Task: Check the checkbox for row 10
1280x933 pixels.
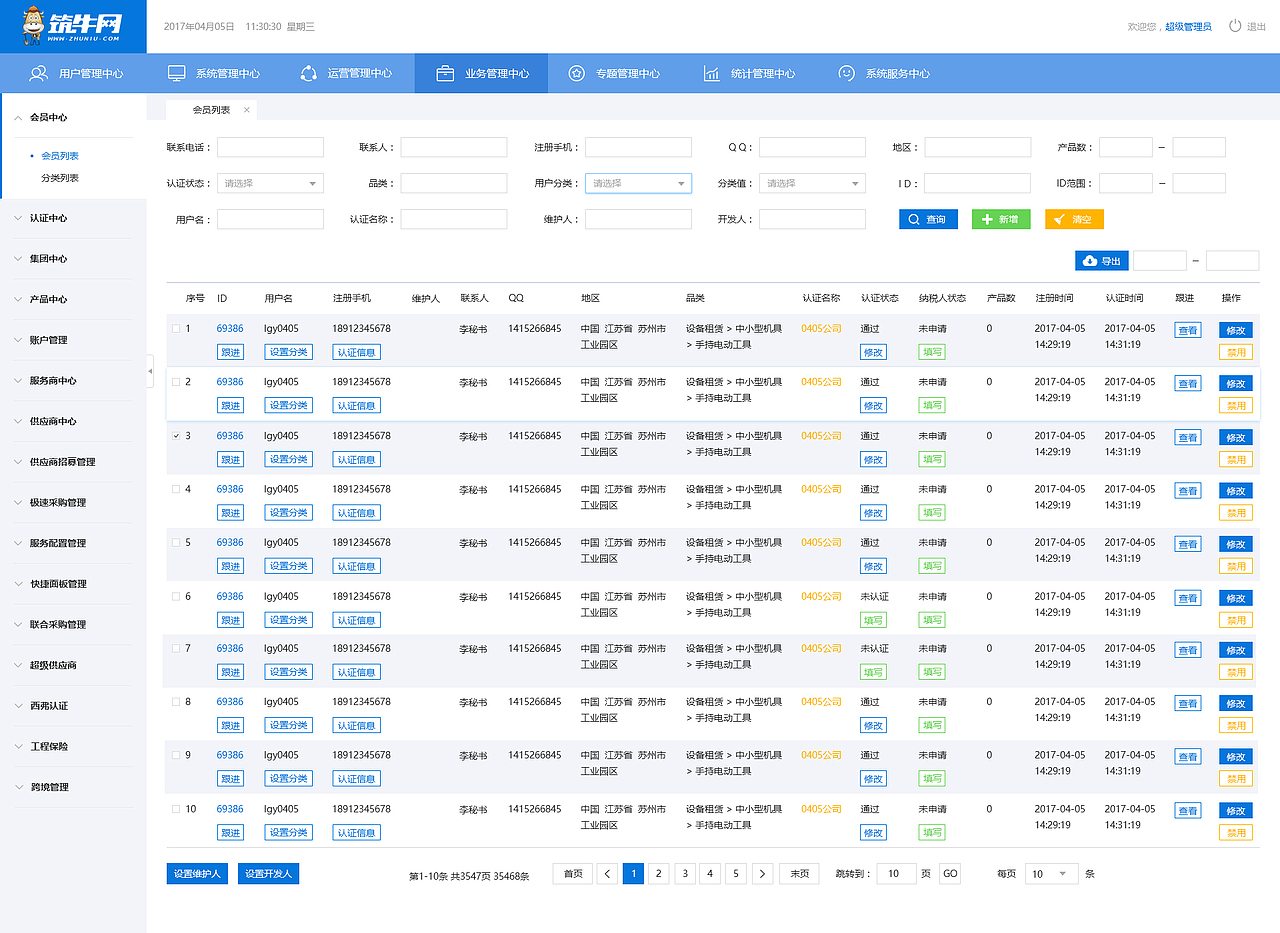Action: (176, 809)
